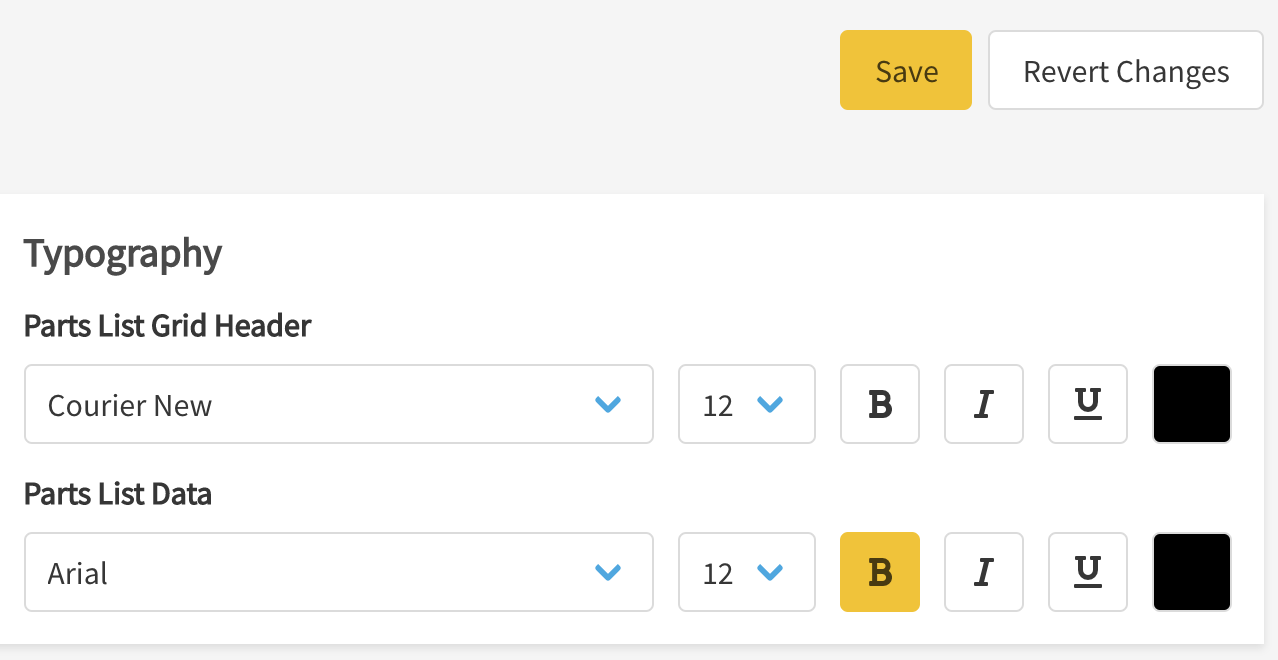
Task: Enable italic for Parts List Data
Action: coord(984,572)
